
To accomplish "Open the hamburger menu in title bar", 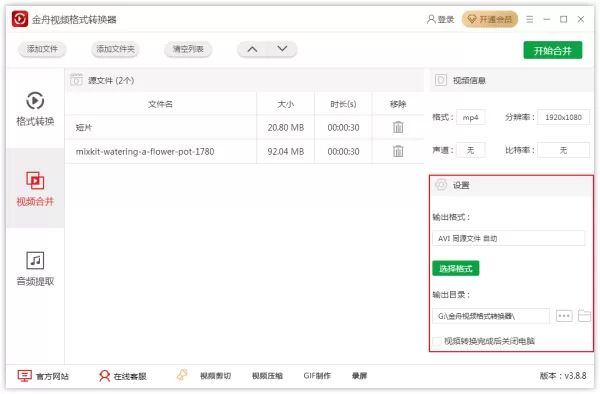I will (530, 19).
